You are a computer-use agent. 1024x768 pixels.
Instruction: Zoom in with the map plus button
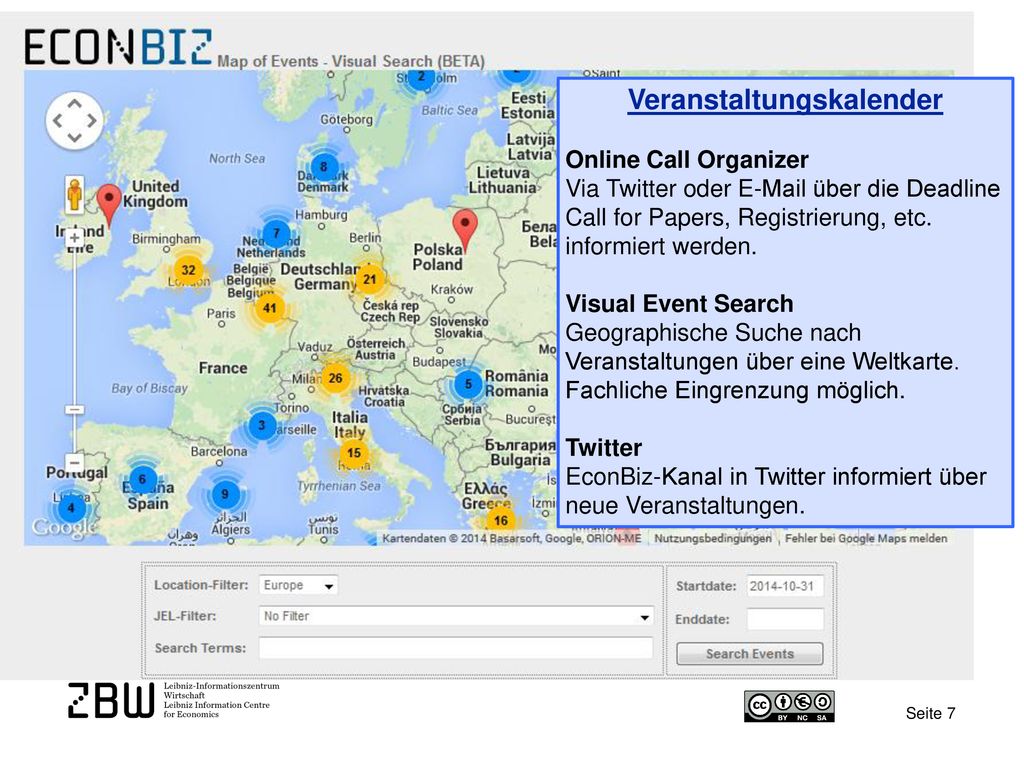click(74, 238)
